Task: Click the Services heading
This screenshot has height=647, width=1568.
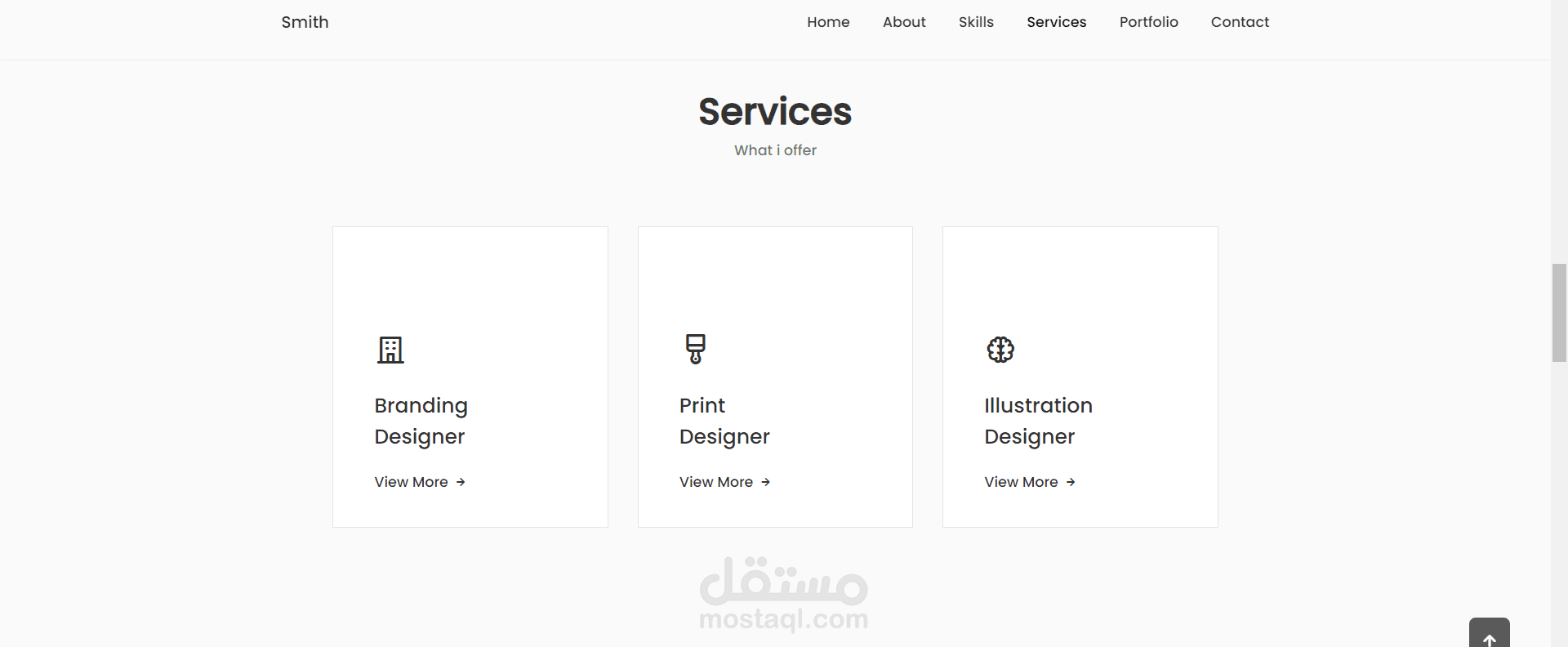Action: (775, 112)
